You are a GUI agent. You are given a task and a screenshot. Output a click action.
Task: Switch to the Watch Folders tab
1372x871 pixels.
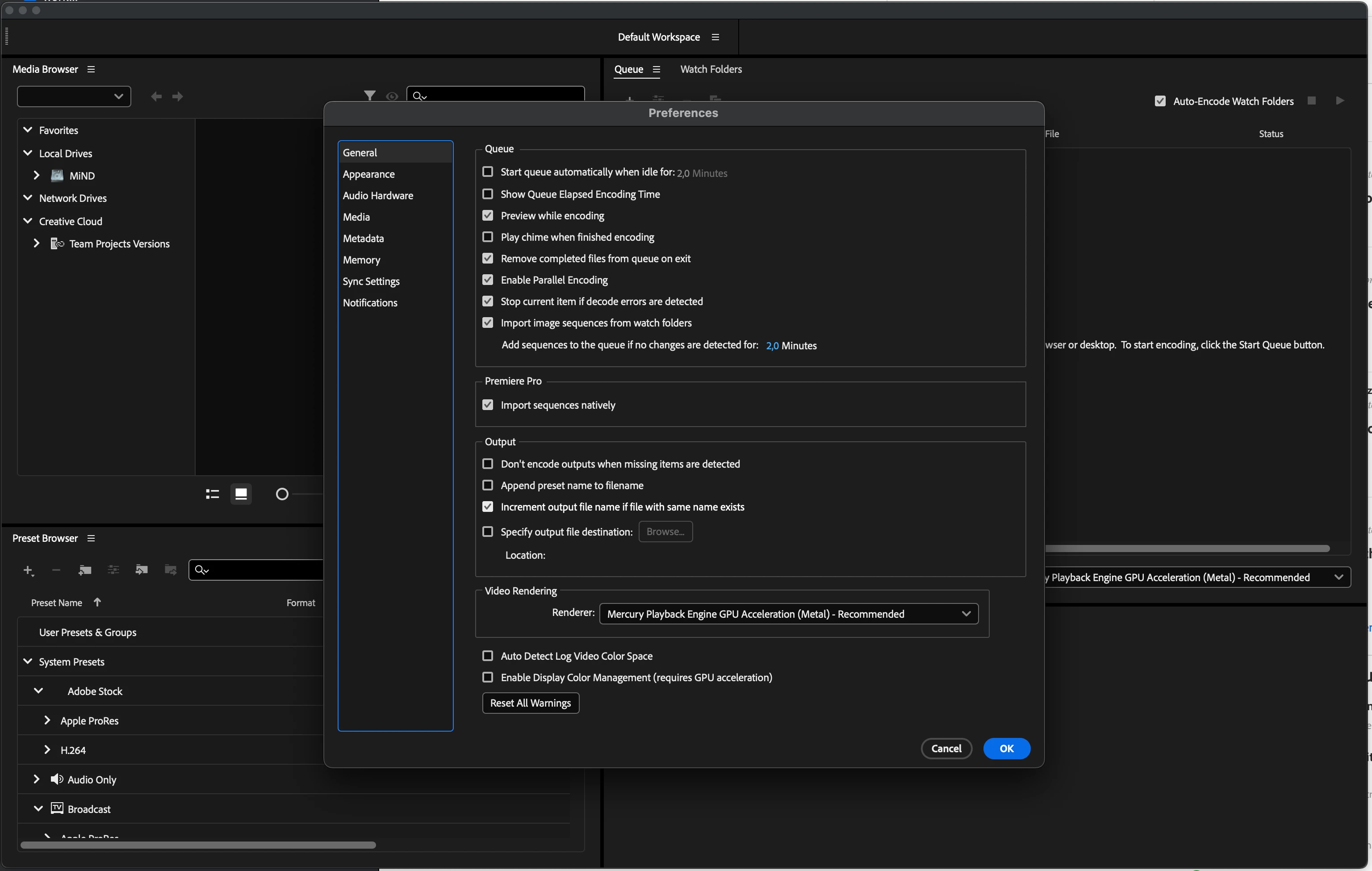(x=711, y=70)
